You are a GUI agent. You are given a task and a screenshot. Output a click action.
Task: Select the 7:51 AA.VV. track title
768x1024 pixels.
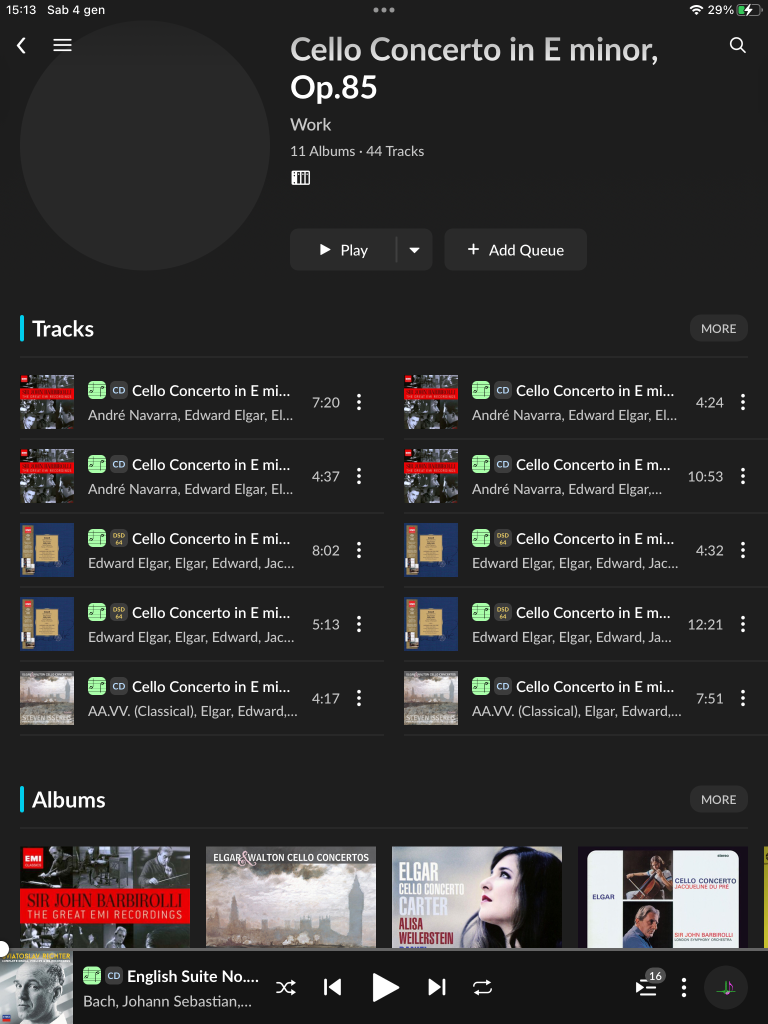(x=595, y=686)
